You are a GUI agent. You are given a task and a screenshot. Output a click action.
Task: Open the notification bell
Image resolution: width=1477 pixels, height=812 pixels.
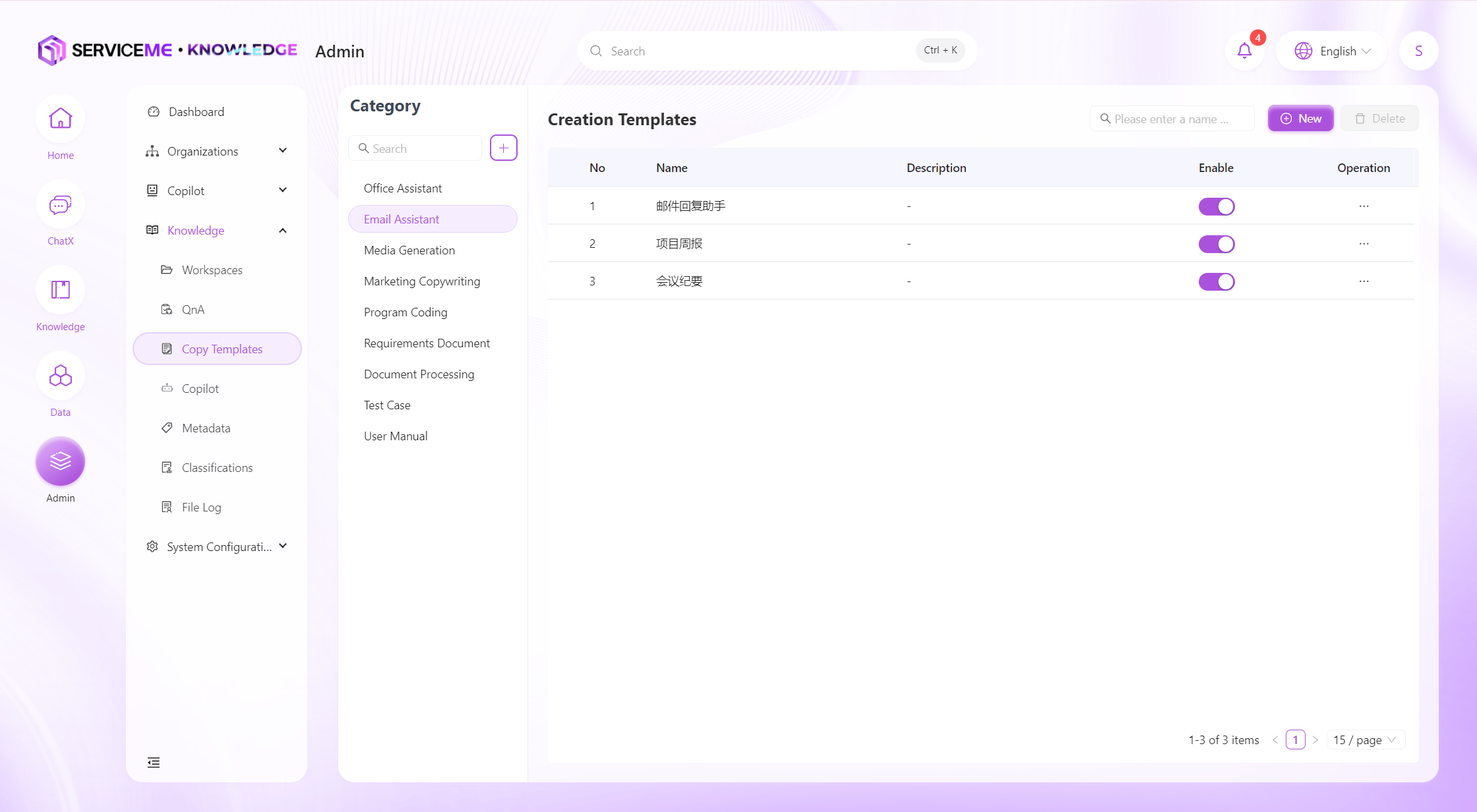click(x=1244, y=51)
